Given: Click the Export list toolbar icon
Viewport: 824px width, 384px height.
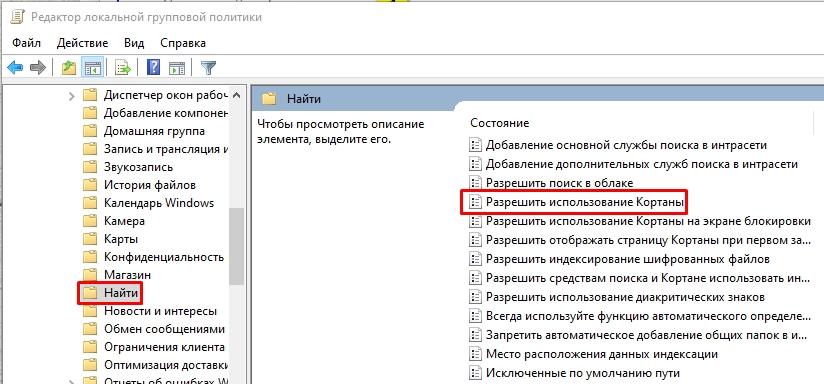Looking at the screenshot, I should 122,67.
